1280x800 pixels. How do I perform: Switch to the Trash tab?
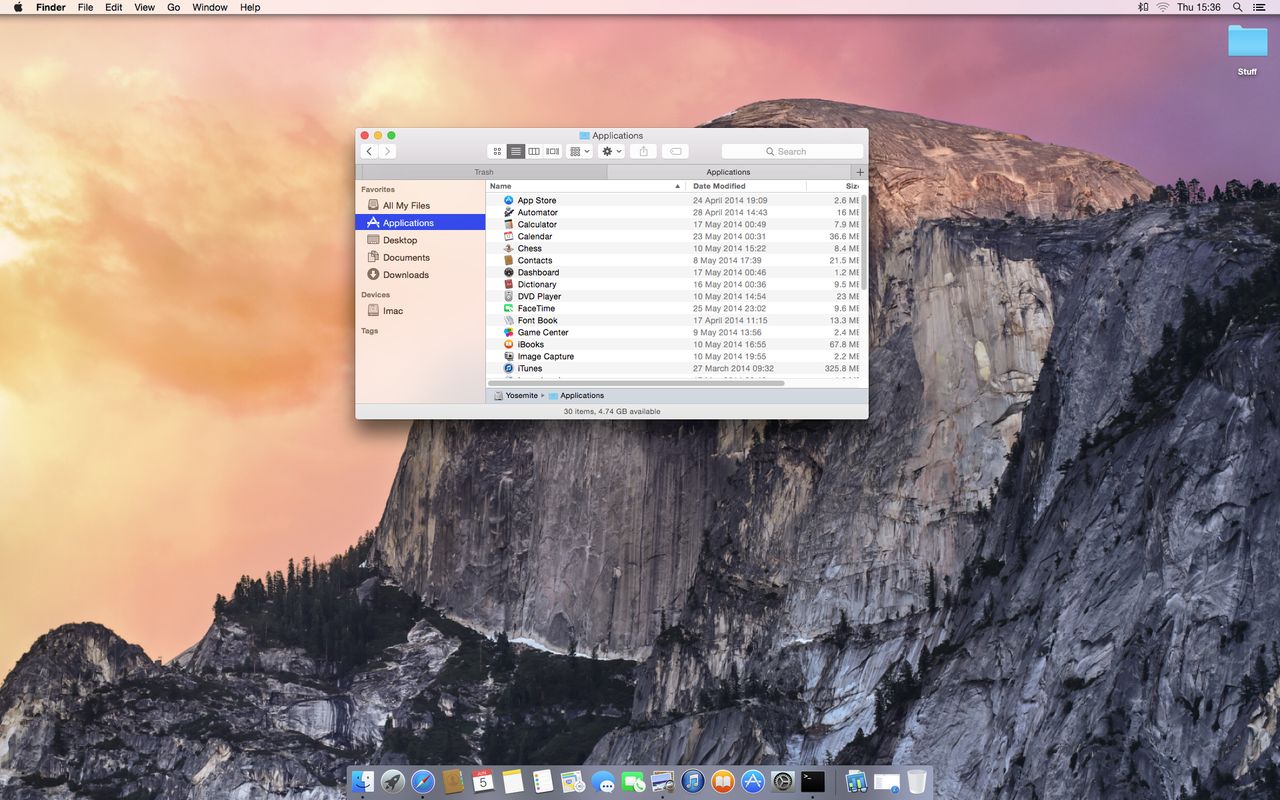coord(484,172)
